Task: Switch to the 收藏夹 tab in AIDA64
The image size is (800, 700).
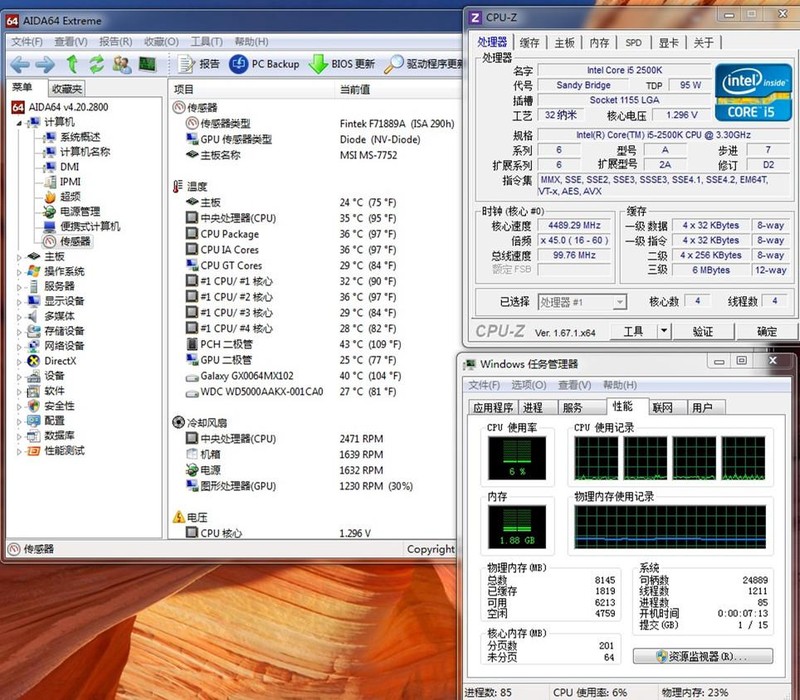Action: pos(67,89)
